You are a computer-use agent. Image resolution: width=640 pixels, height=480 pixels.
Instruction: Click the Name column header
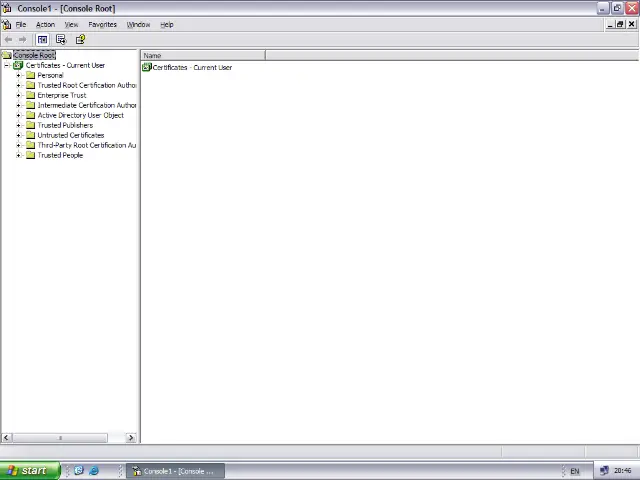coord(203,55)
